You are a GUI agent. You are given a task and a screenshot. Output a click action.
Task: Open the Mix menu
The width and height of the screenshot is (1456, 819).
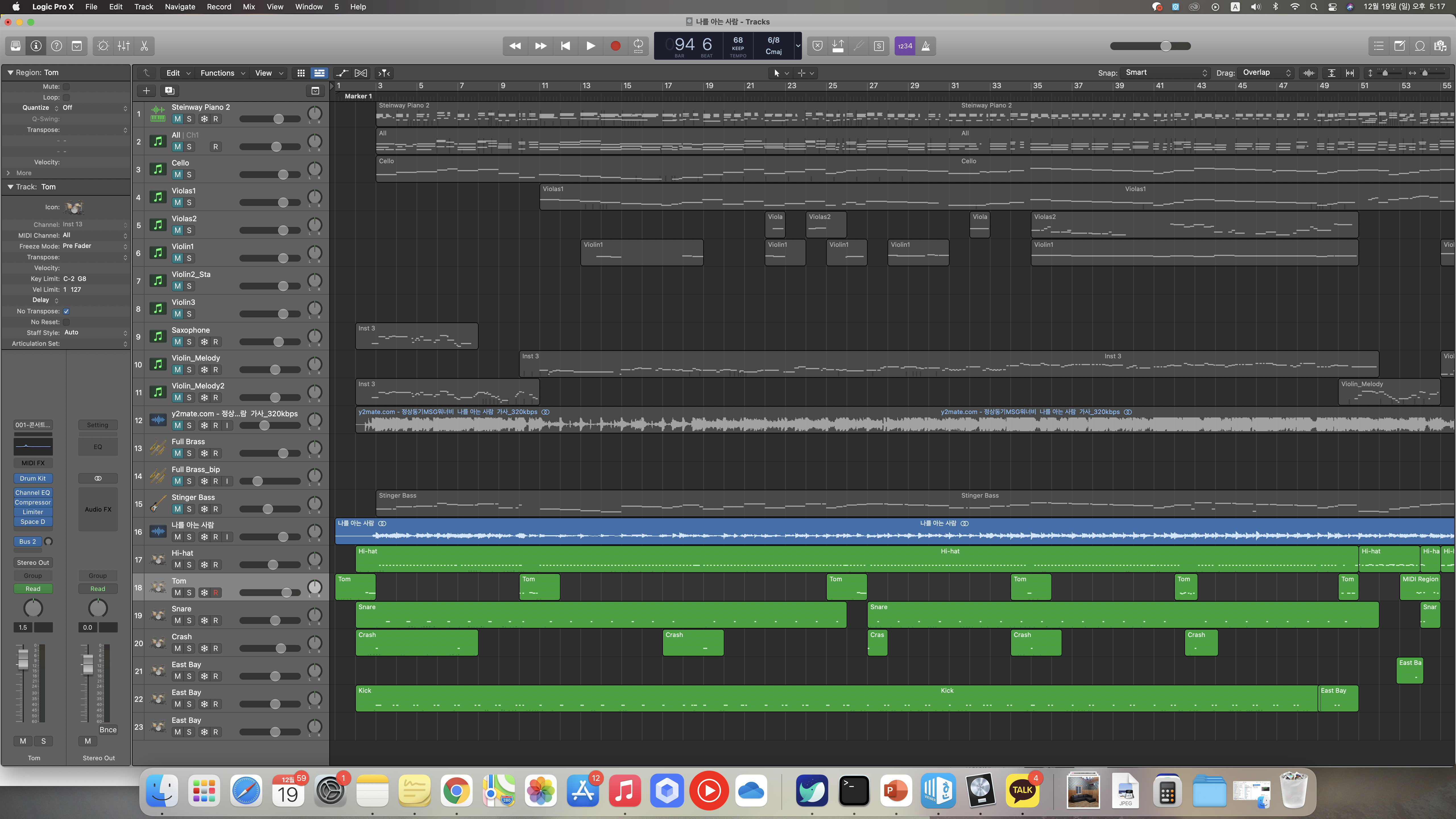[249, 7]
